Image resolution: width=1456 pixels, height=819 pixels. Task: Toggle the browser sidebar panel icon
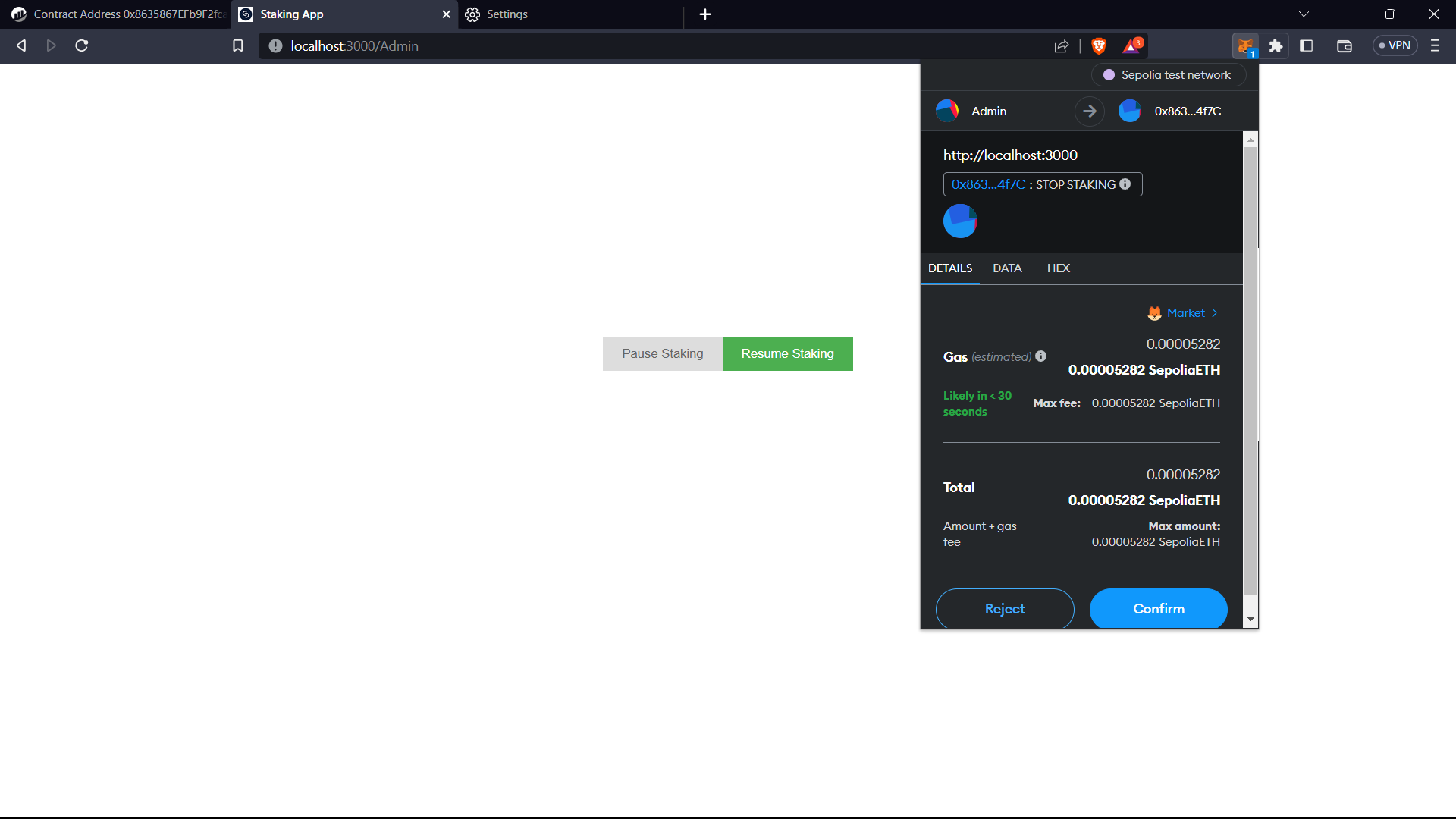tap(1307, 45)
